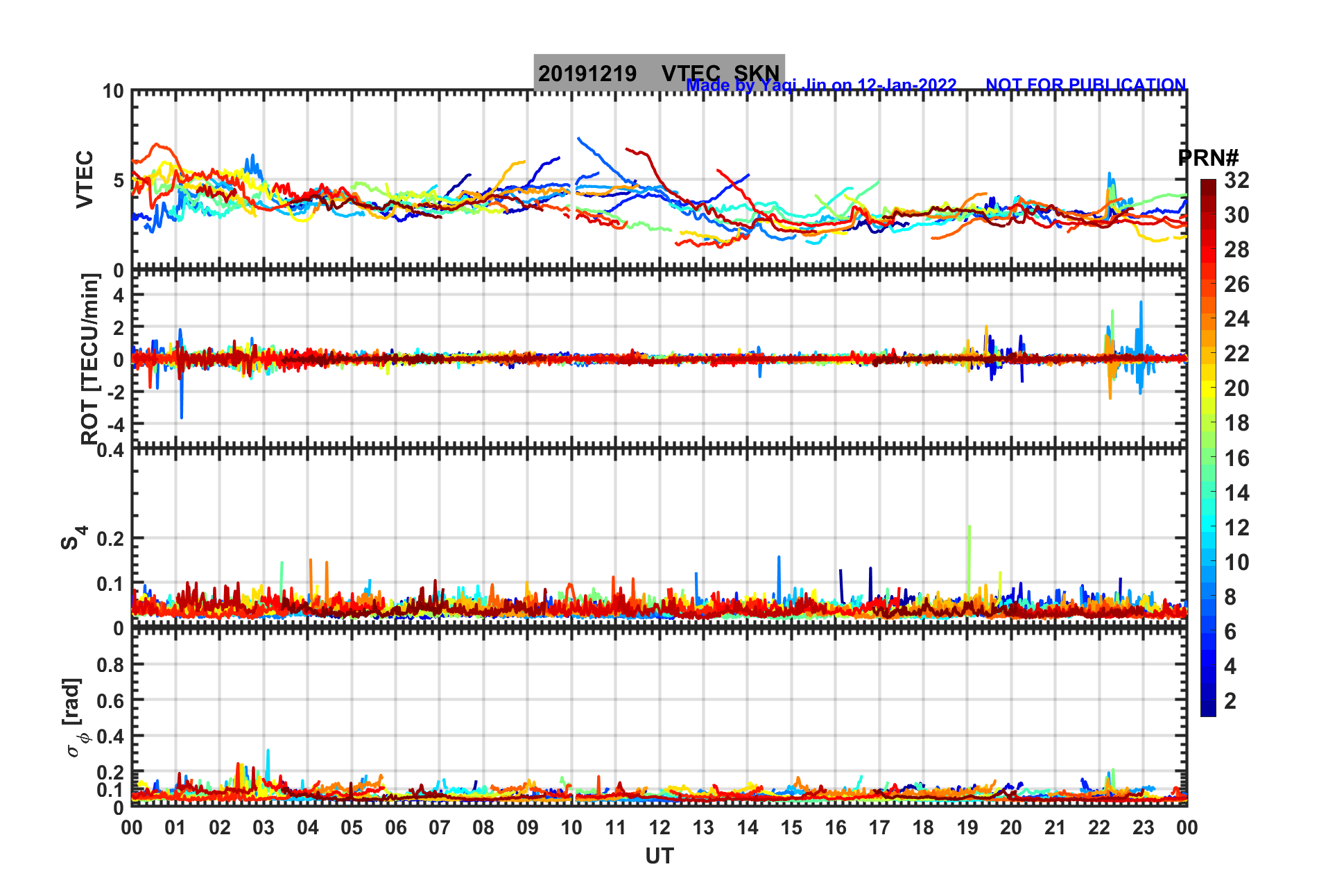Click the "03" hour tick on the UT axis
The width and height of the screenshot is (1319, 896).
(x=264, y=827)
